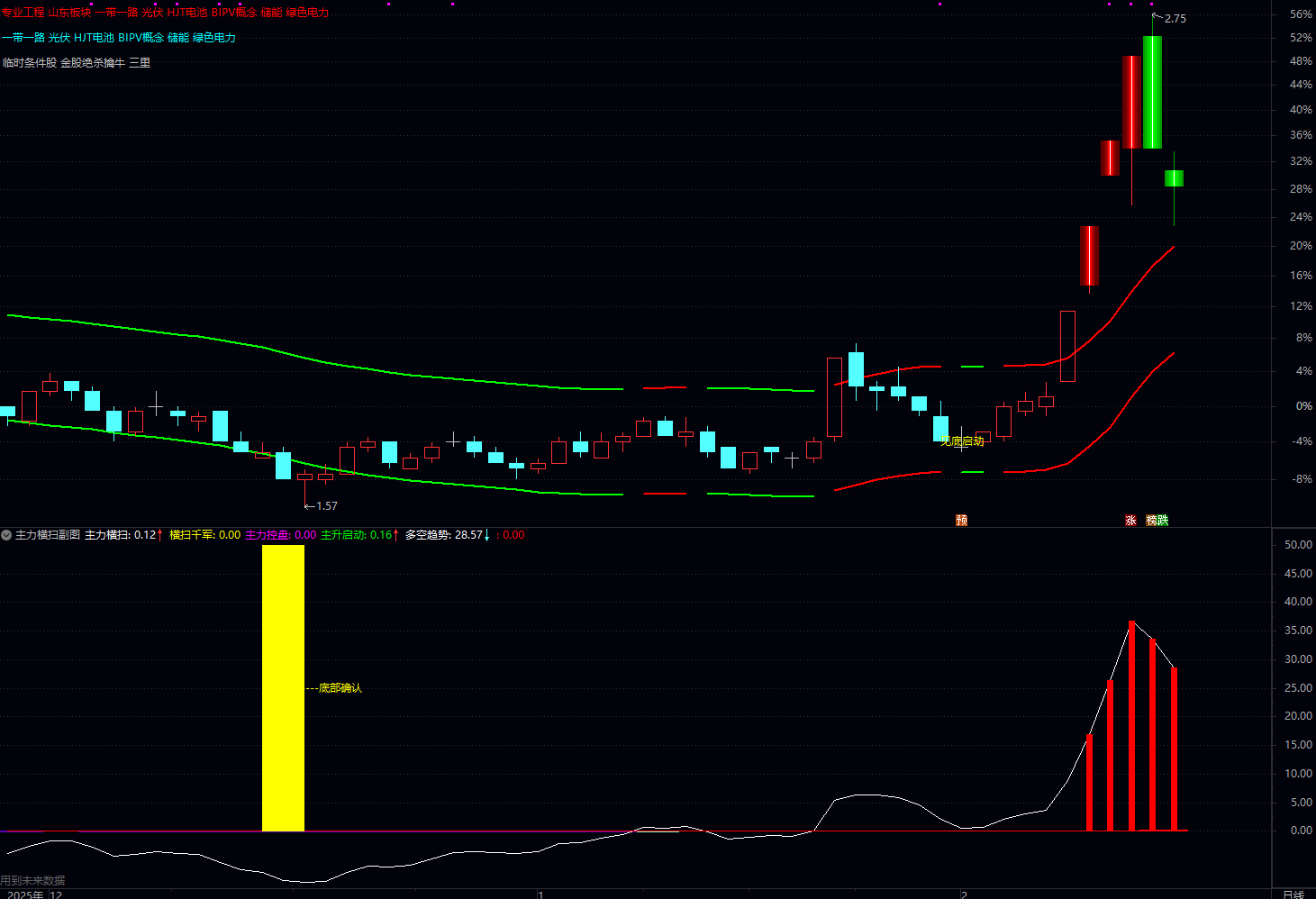Click the 主升启动: 0.16 value

(x=357, y=535)
